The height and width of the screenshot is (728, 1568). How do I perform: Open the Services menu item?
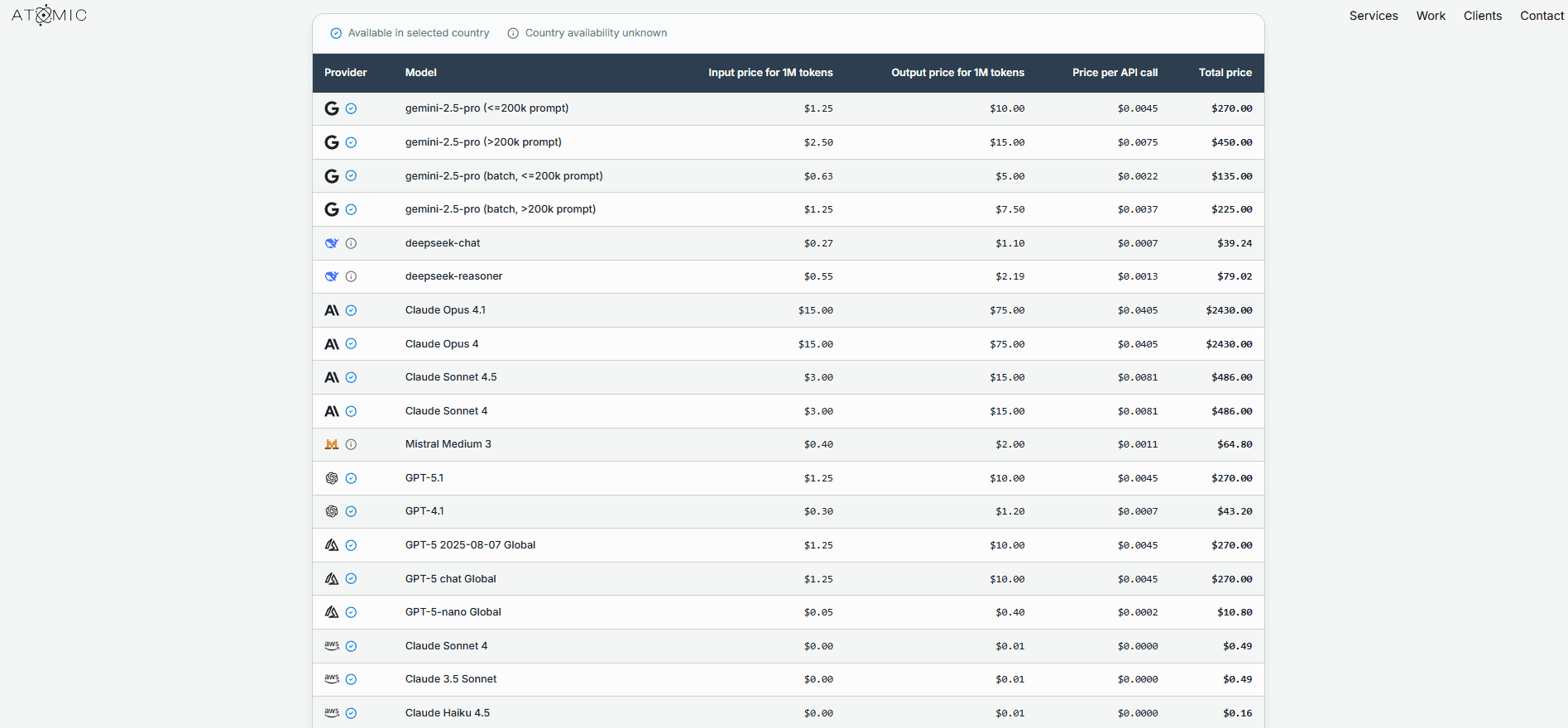click(1373, 16)
